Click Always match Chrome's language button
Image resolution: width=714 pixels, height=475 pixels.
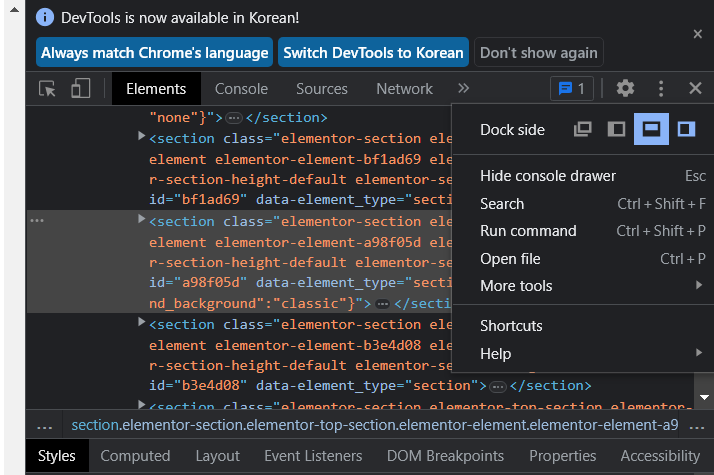(x=154, y=52)
